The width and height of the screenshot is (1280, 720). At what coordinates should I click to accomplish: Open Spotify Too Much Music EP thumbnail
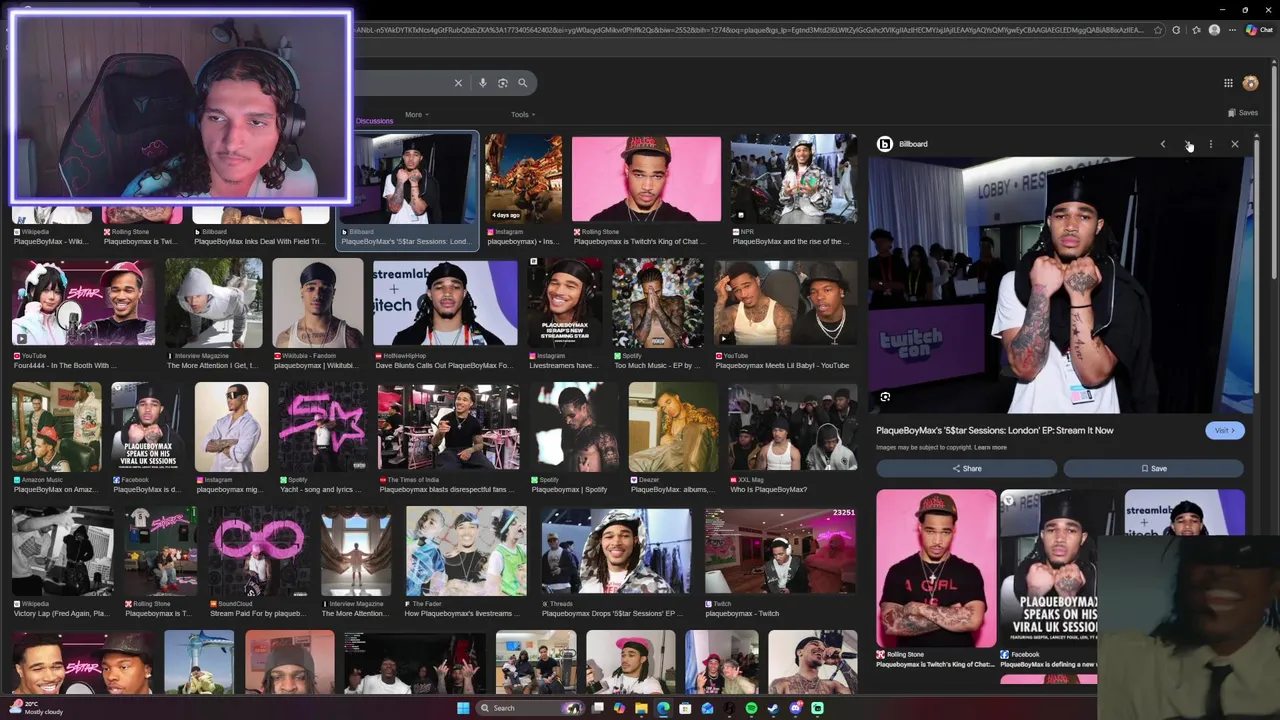[658, 303]
